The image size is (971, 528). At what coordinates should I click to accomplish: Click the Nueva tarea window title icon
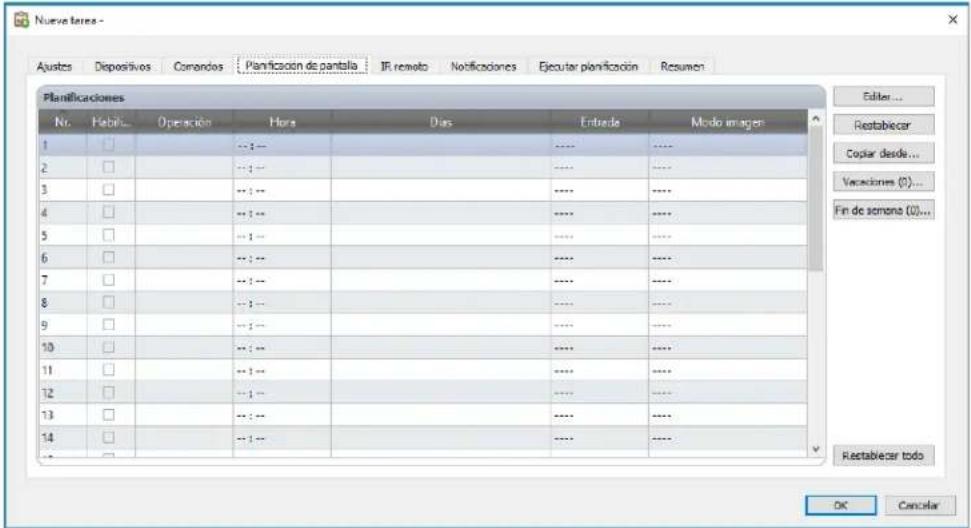18,20
